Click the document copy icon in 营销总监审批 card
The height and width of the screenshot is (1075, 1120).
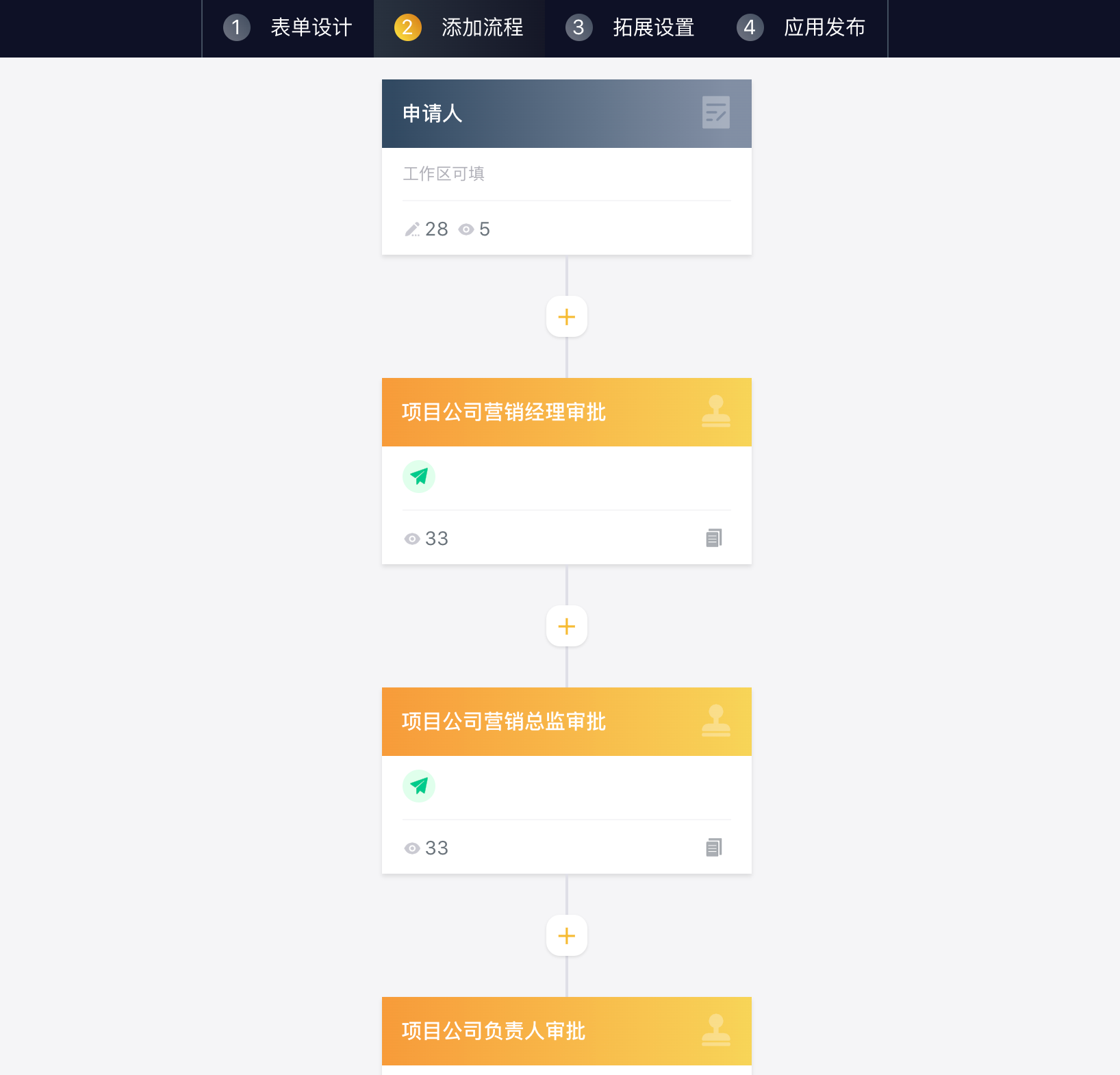click(714, 848)
